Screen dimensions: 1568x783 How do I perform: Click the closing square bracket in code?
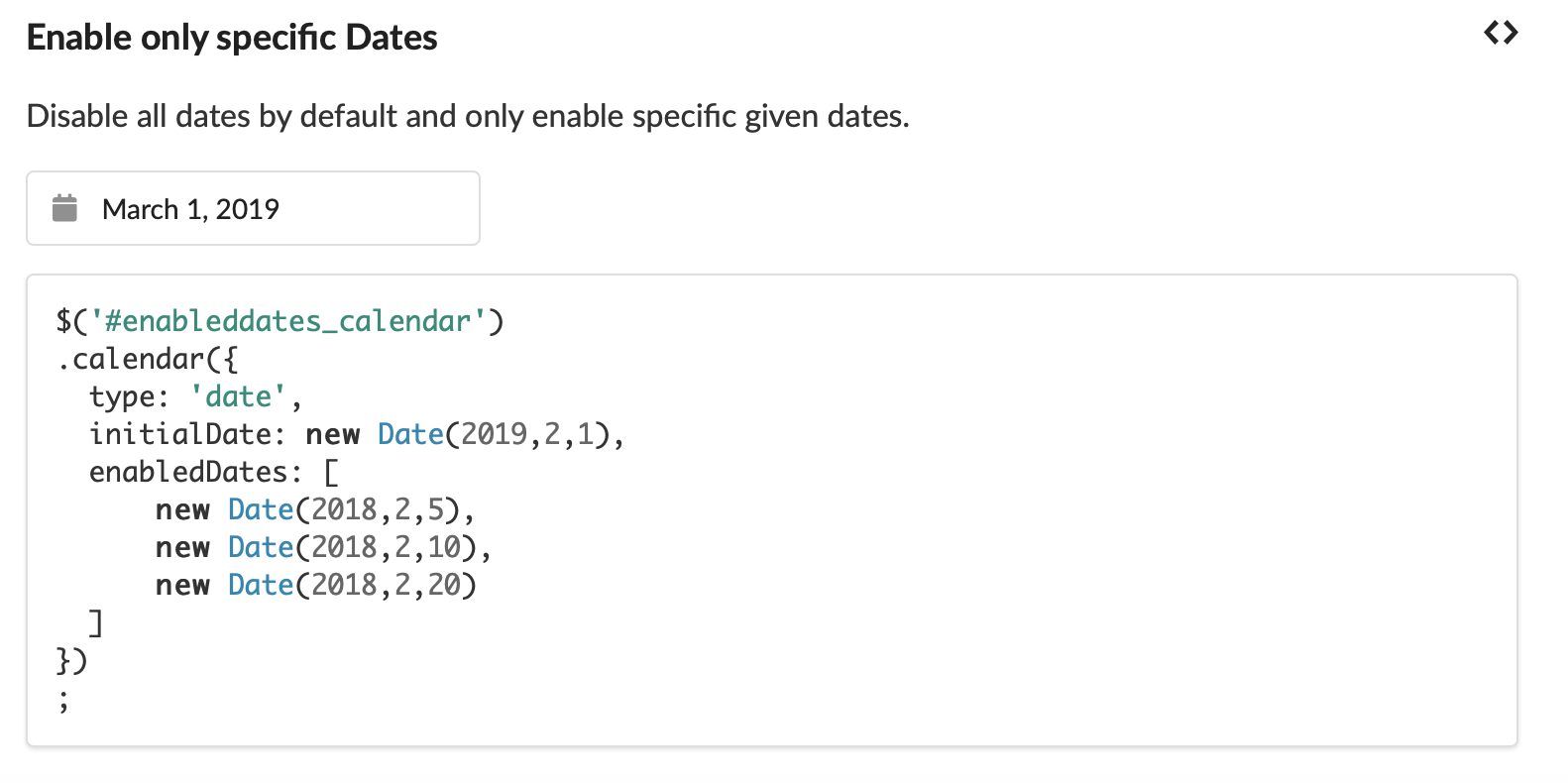pos(95,622)
